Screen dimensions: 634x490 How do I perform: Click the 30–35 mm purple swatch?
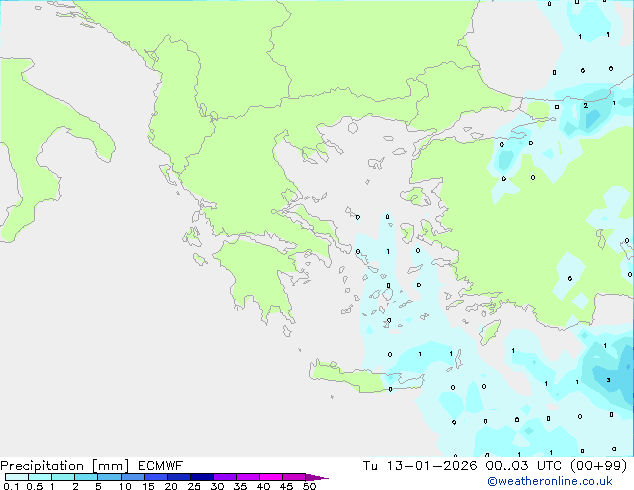[x=224, y=477]
